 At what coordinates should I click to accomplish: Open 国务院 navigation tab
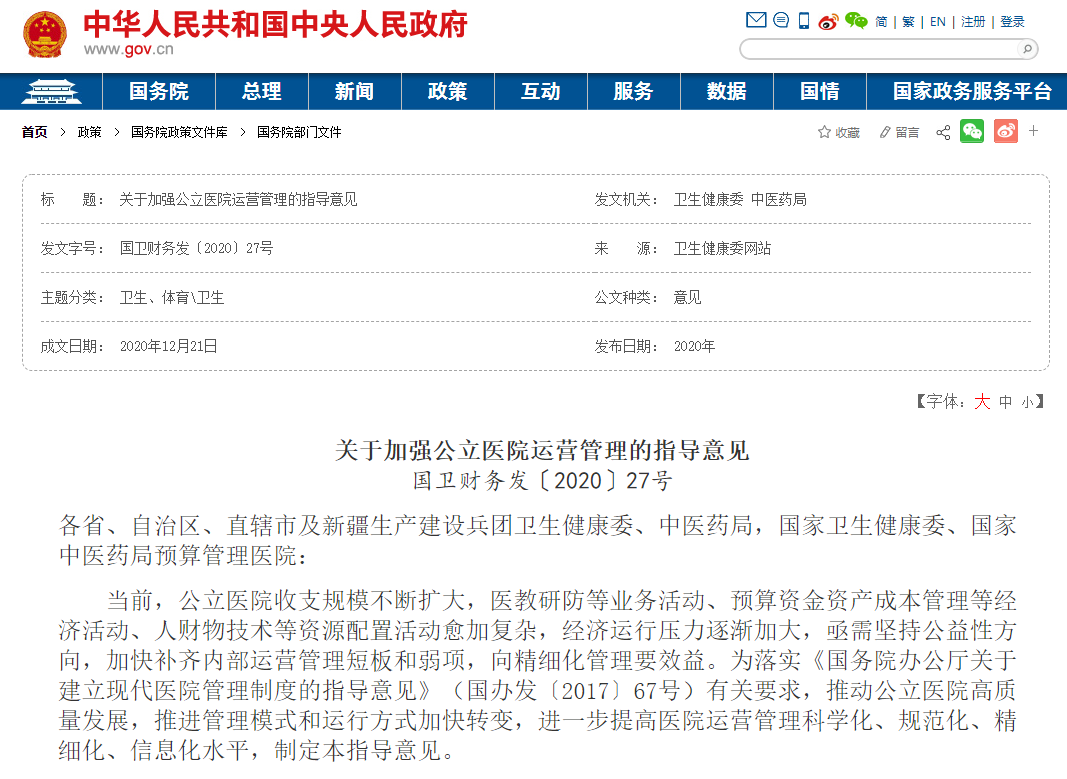pos(159,91)
